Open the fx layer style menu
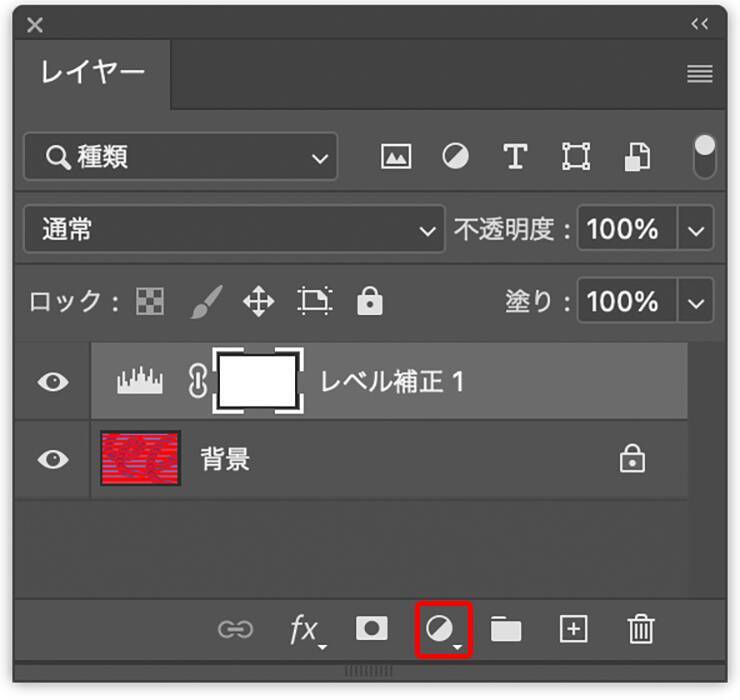 tap(307, 631)
